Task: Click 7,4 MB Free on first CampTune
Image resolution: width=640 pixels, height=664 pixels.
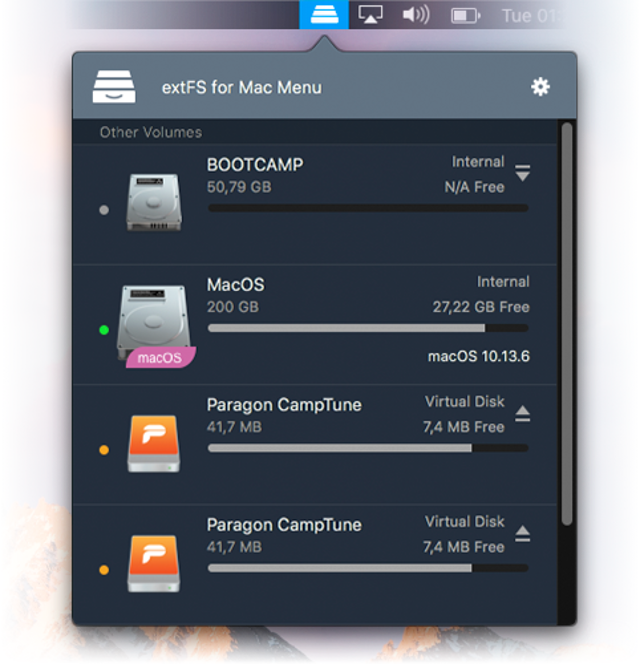Action: tap(464, 427)
